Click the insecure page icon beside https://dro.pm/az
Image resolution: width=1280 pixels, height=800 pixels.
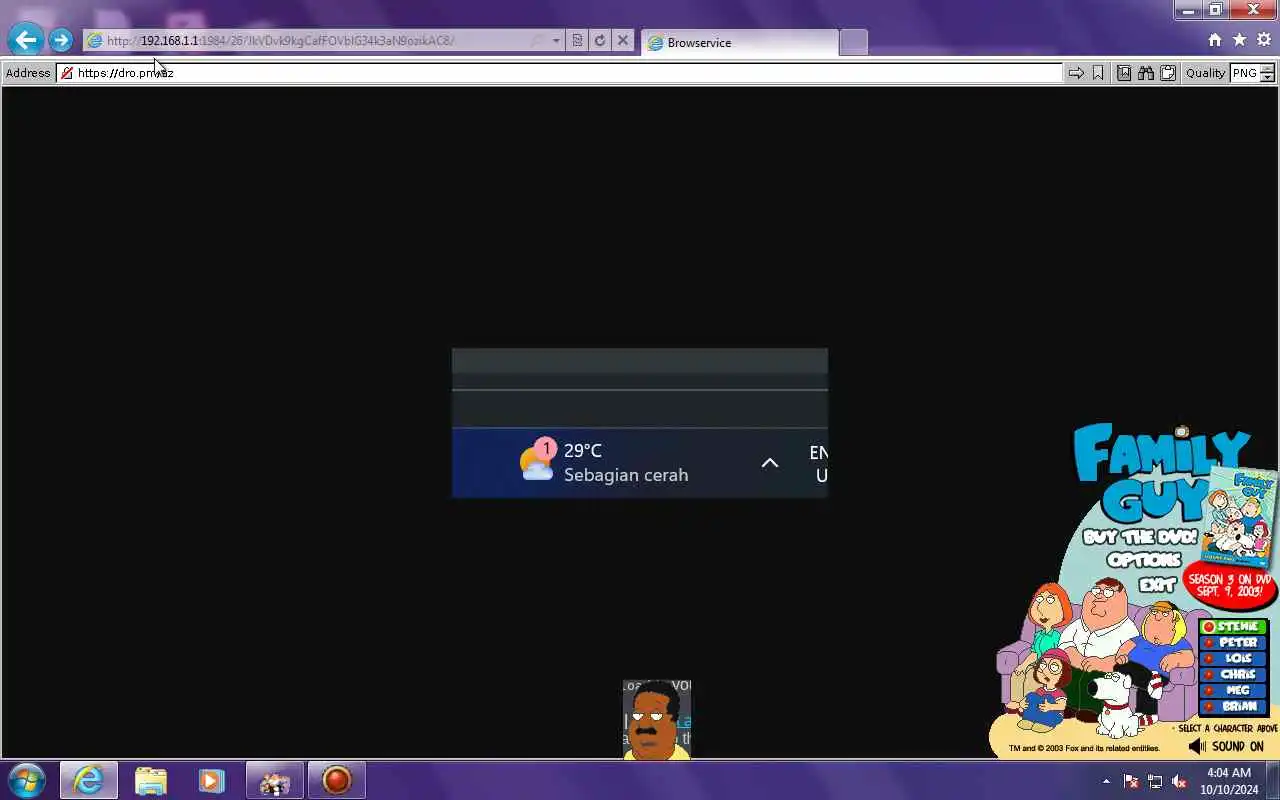[67, 73]
